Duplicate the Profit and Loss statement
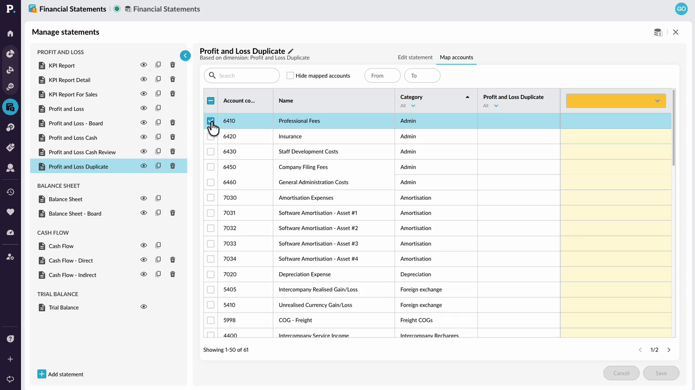This screenshot has width=695, height=390. tap(158, 108)
